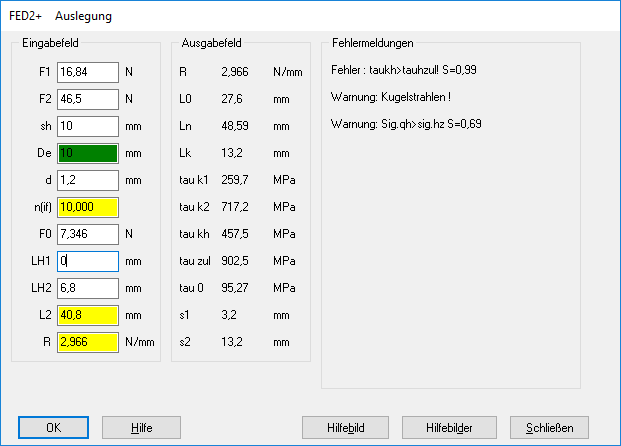Focus the sh stroke input field
The height and width of the screenshot is (446, 621).
(88, 126)
